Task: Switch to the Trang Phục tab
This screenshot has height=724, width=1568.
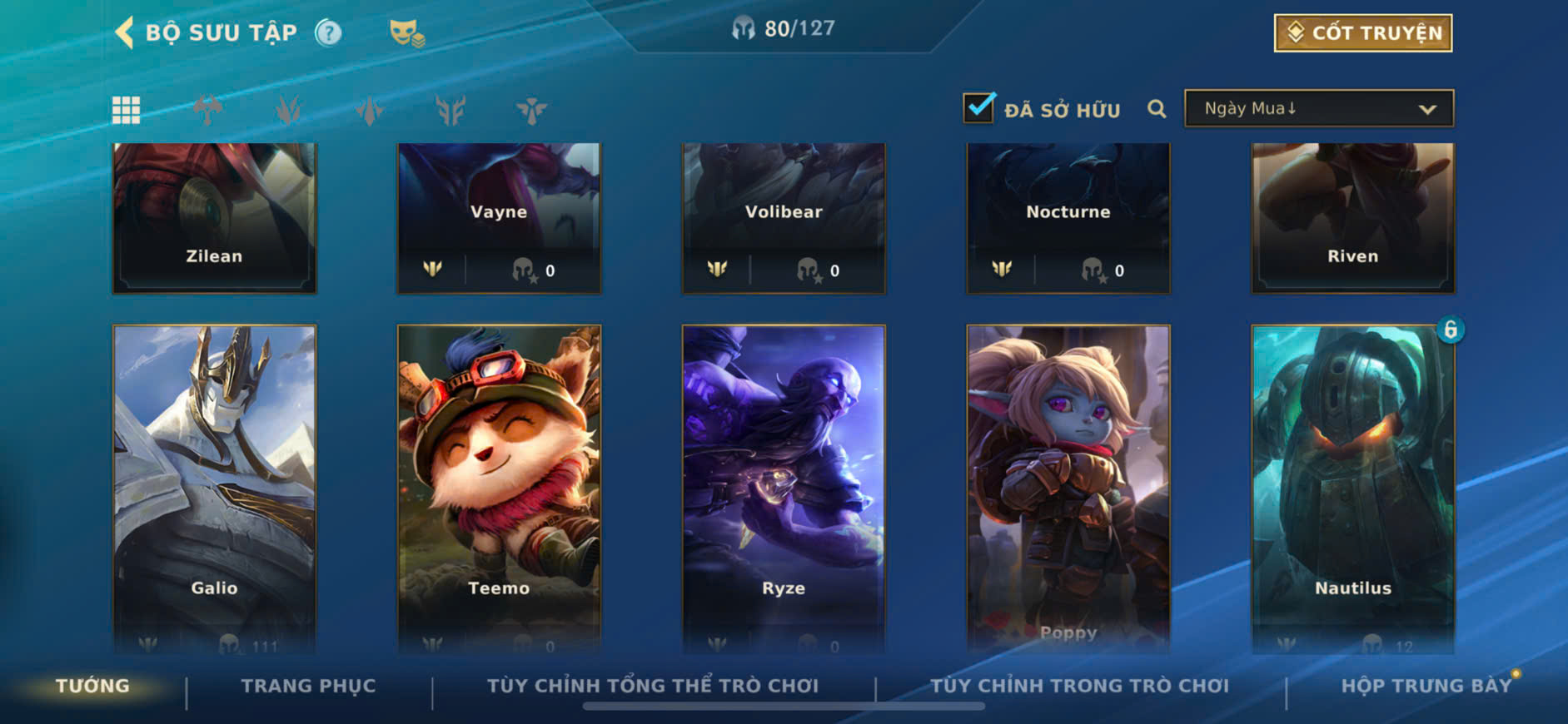Action: (308, 686)
